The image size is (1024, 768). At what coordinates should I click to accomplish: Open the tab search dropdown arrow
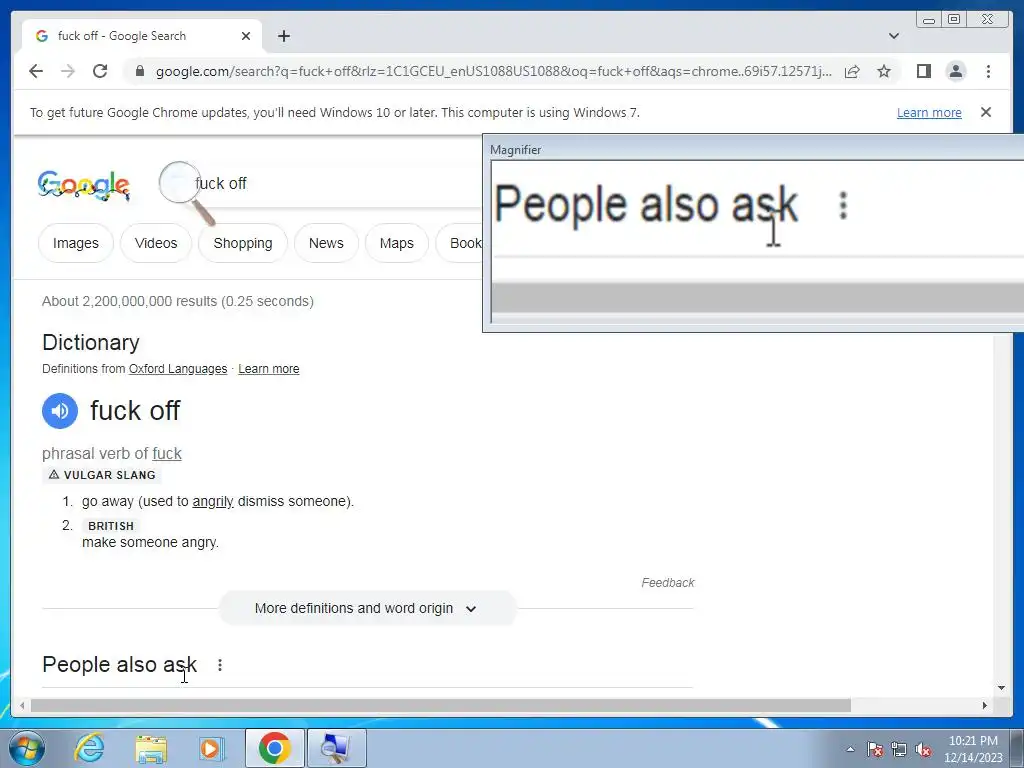893,36
